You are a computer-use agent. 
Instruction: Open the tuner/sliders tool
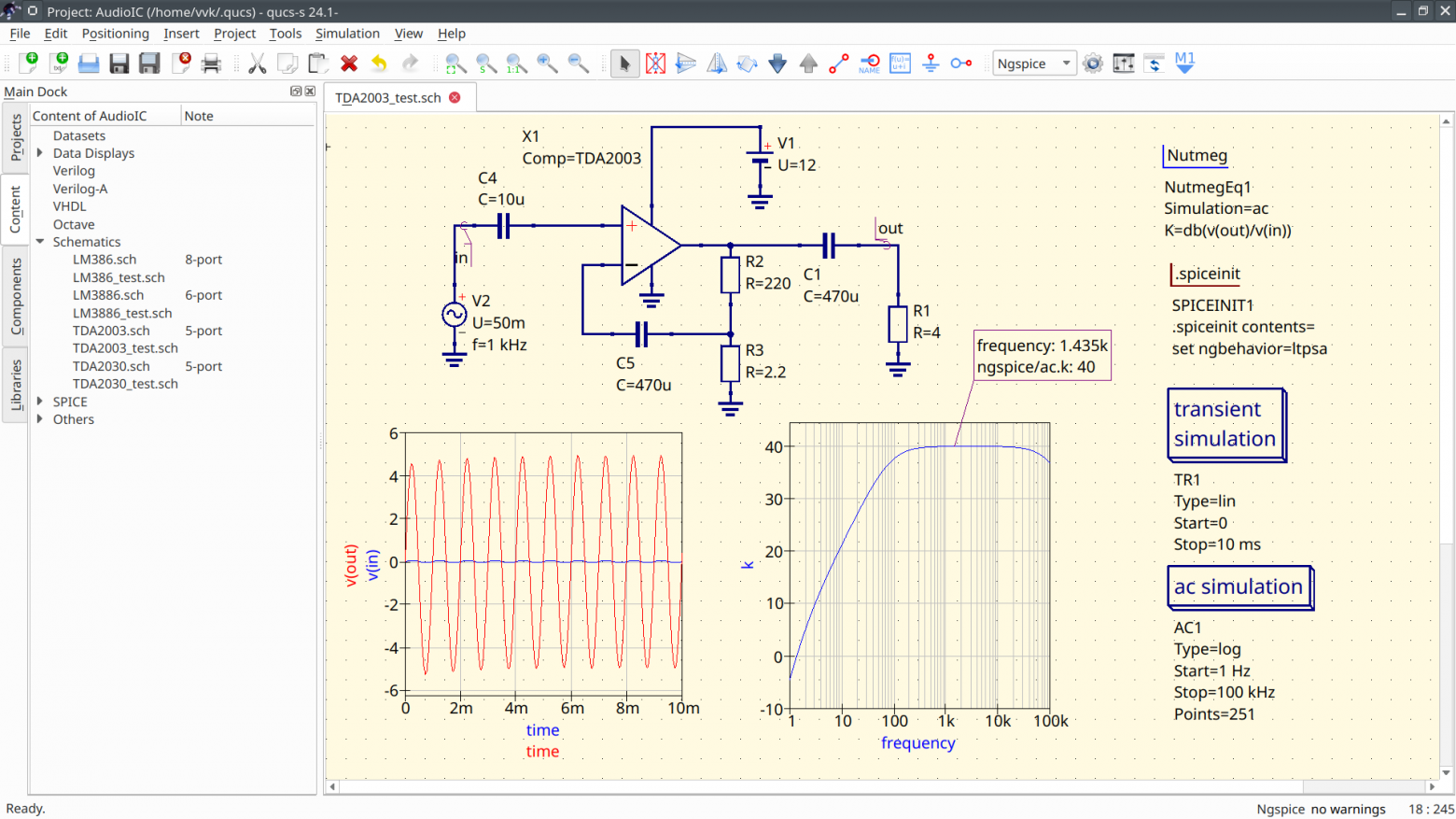pos(1124,64)
